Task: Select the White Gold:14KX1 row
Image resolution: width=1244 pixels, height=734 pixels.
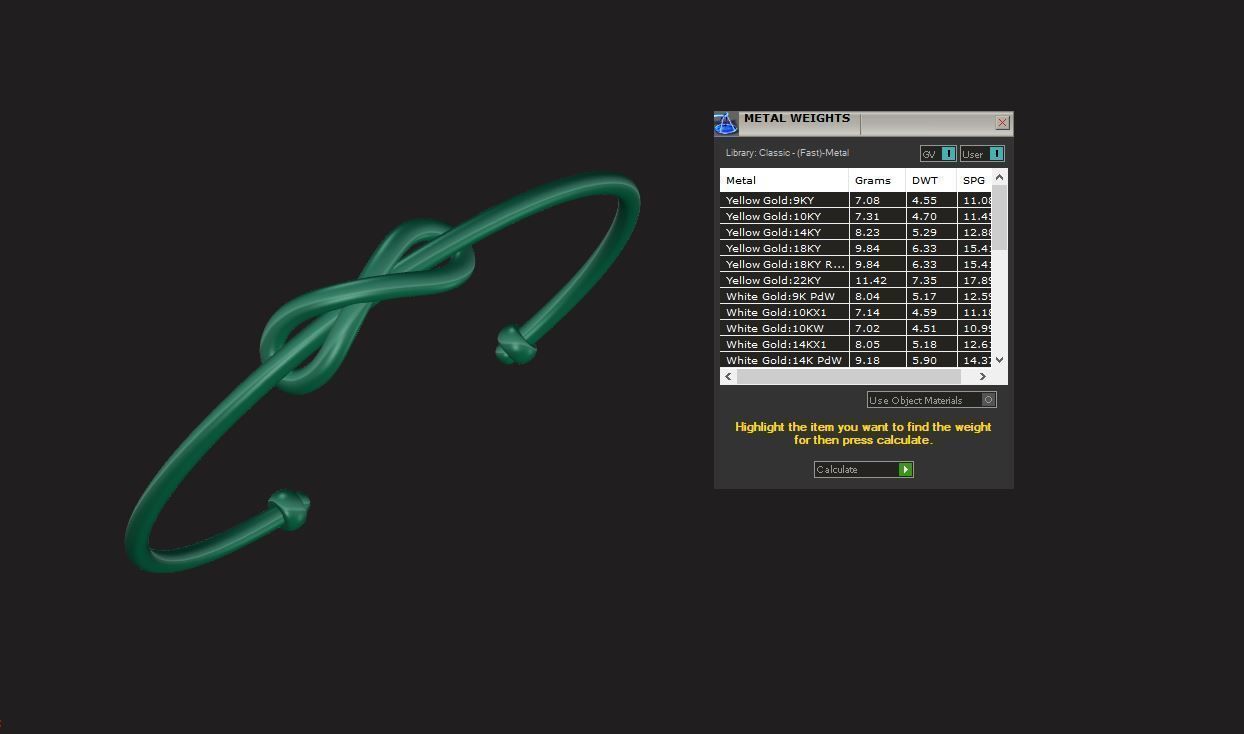Action: tap(856, 344)
